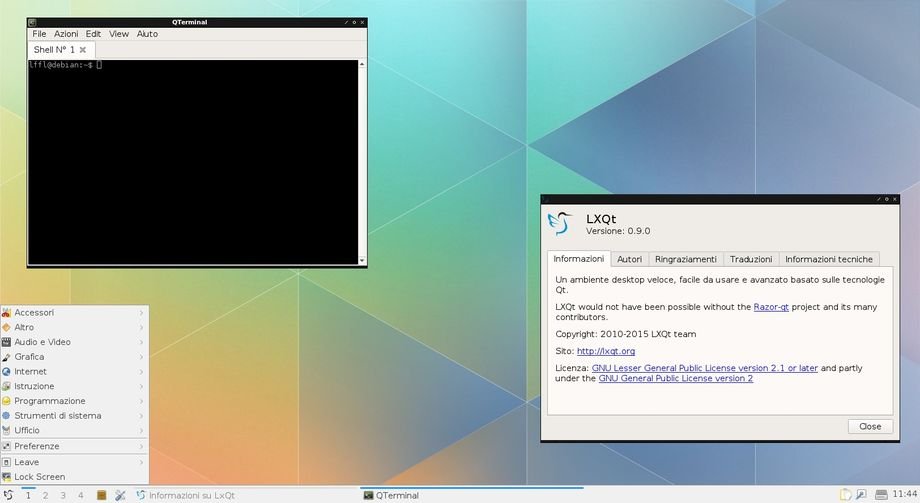This screenshot has width=920, height=503.
Task: Click the terminal scrollbar down arrow
Action: 362,261
